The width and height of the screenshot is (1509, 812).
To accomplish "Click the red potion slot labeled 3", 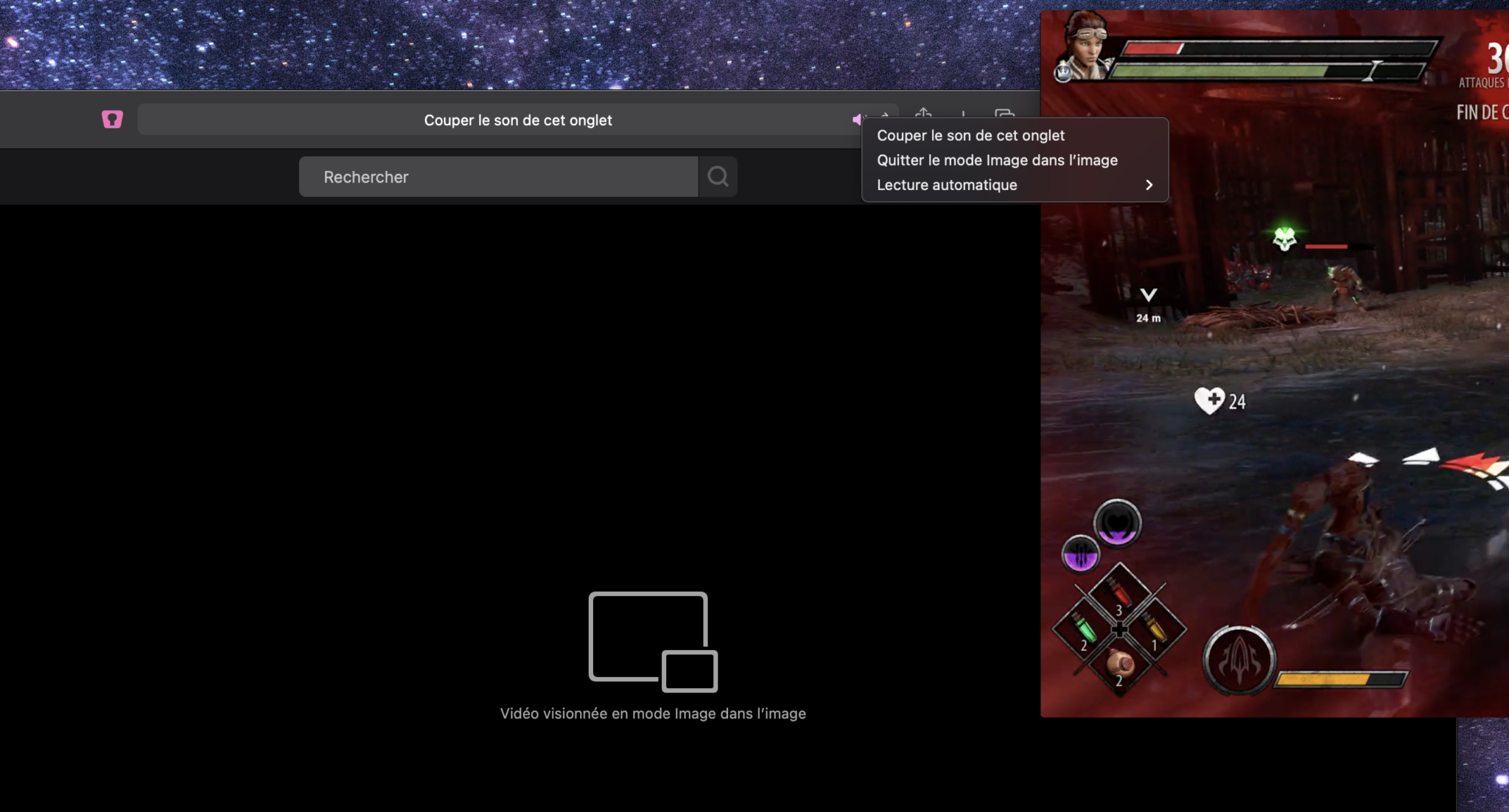I will (x=1118, y=594).
